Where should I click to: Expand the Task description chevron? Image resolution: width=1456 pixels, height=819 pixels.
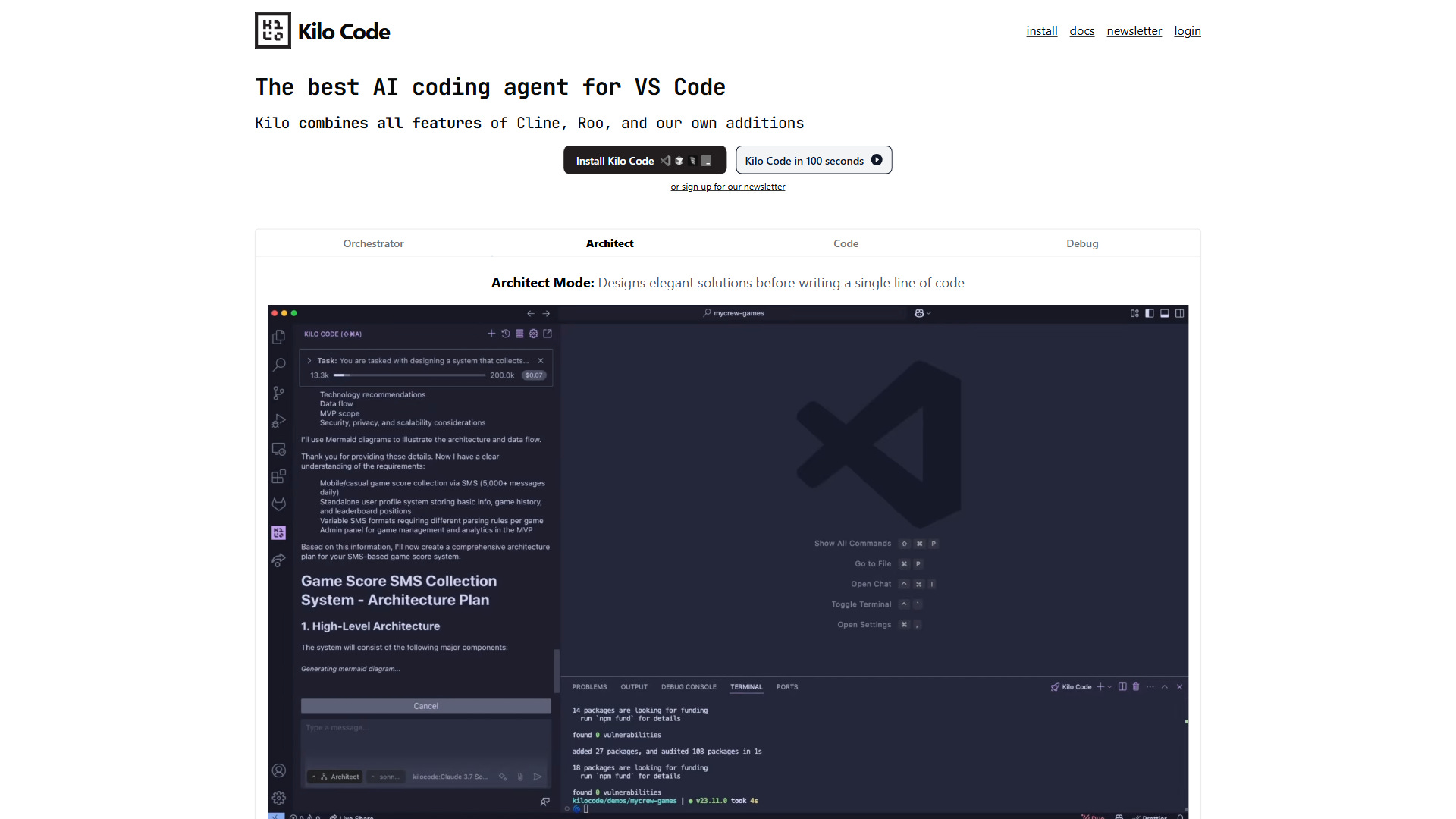coord(309,361)
